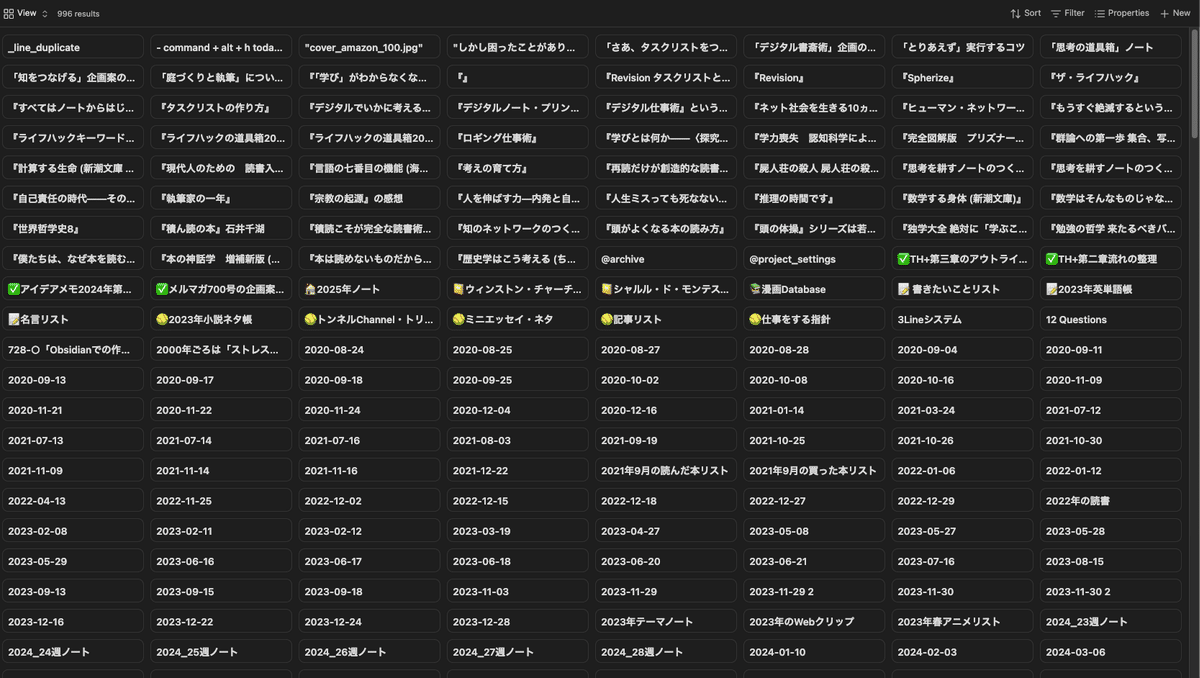Open the 『推理の時間です』 card
The image size is (1200, 678).
coord(814,199)
